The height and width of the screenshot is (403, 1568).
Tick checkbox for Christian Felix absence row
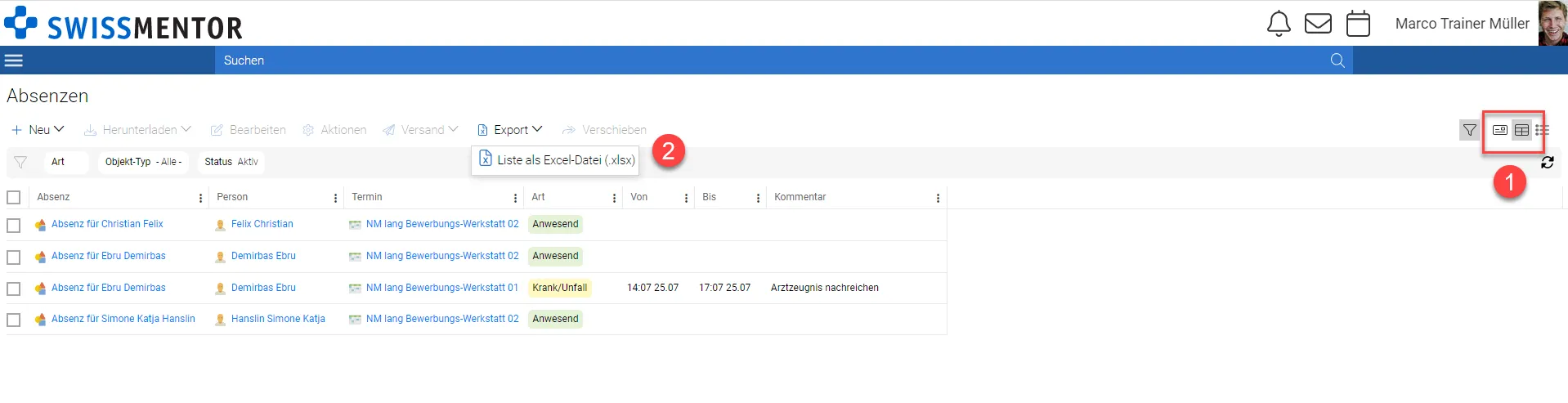click(x=13, y=225)
